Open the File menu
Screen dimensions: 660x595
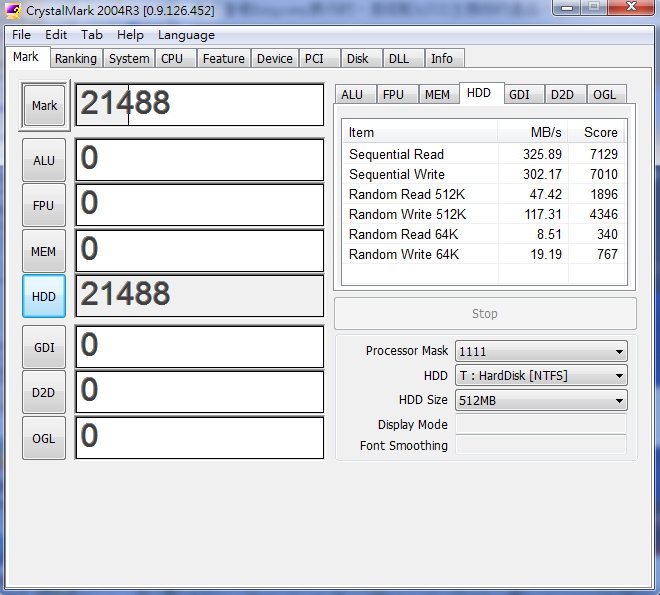click(21, 35)
